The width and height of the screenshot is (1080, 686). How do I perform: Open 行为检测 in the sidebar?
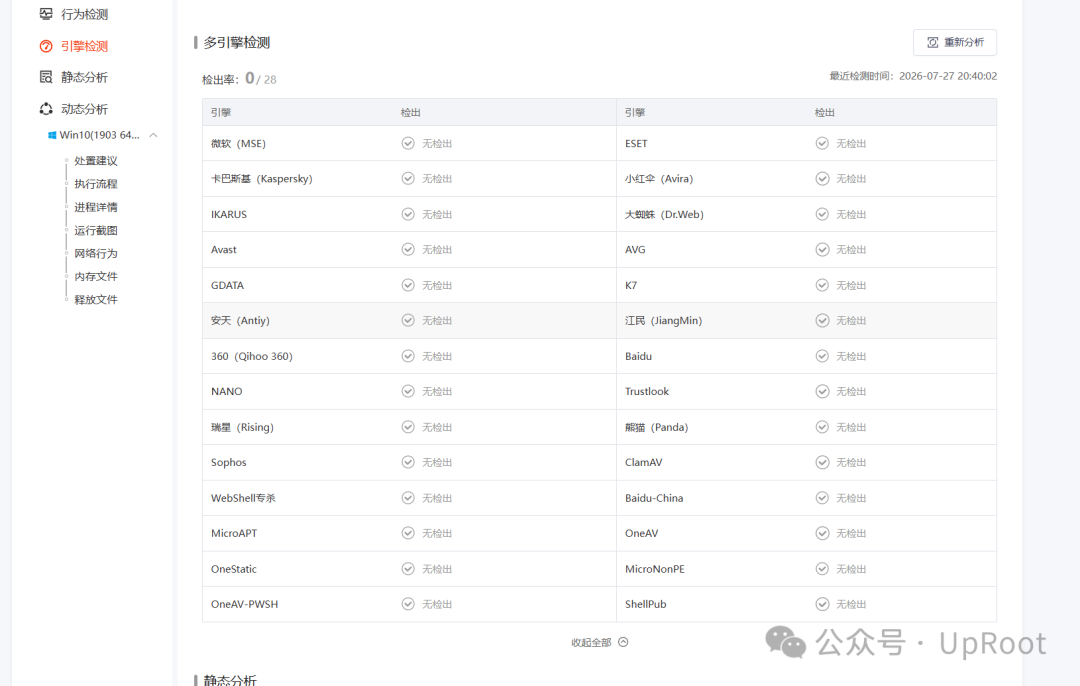pyautogui.click(x=84, y=14)
